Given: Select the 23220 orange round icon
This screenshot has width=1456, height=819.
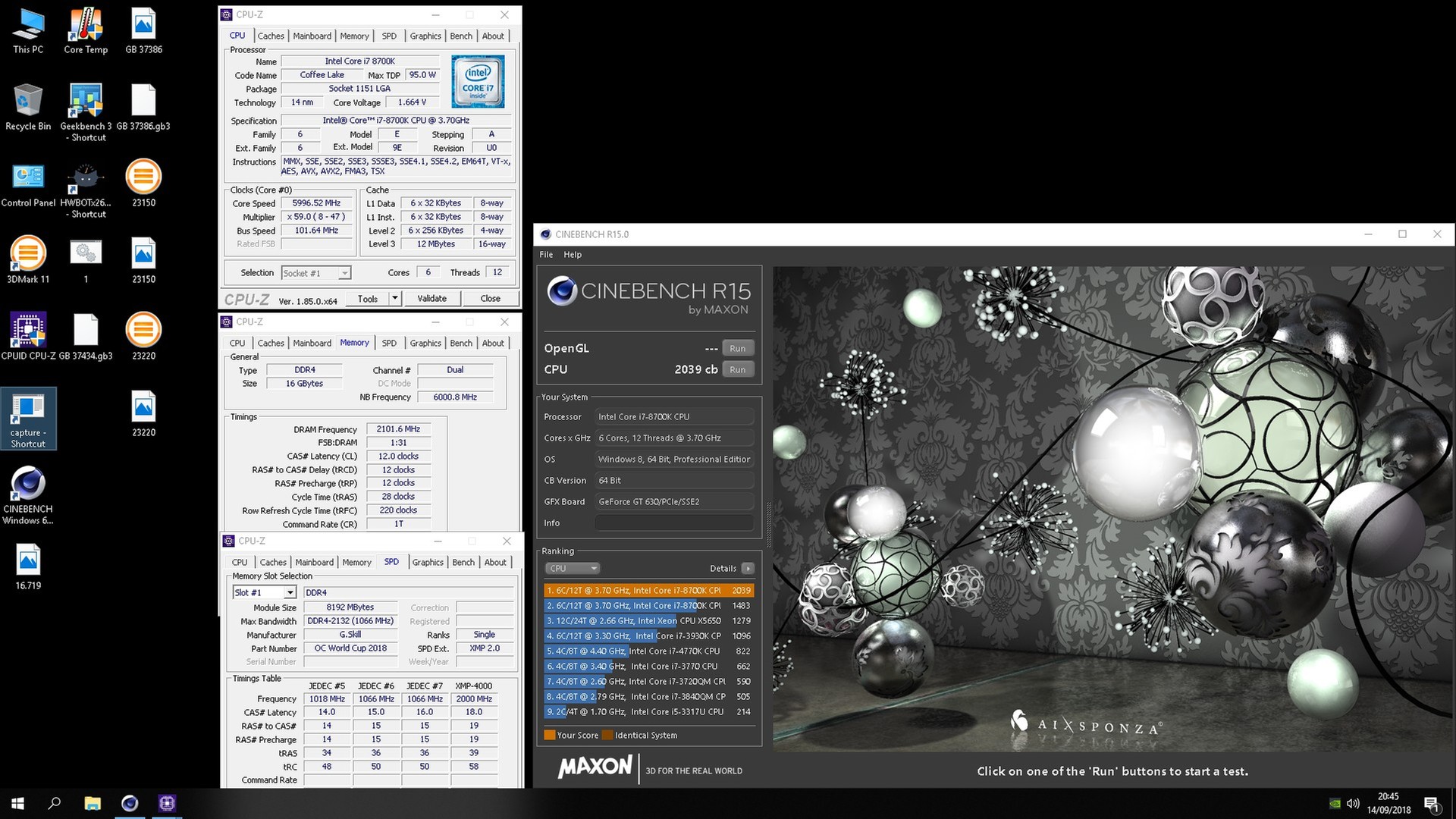Looking at the screenshot, I should [143, 337].
